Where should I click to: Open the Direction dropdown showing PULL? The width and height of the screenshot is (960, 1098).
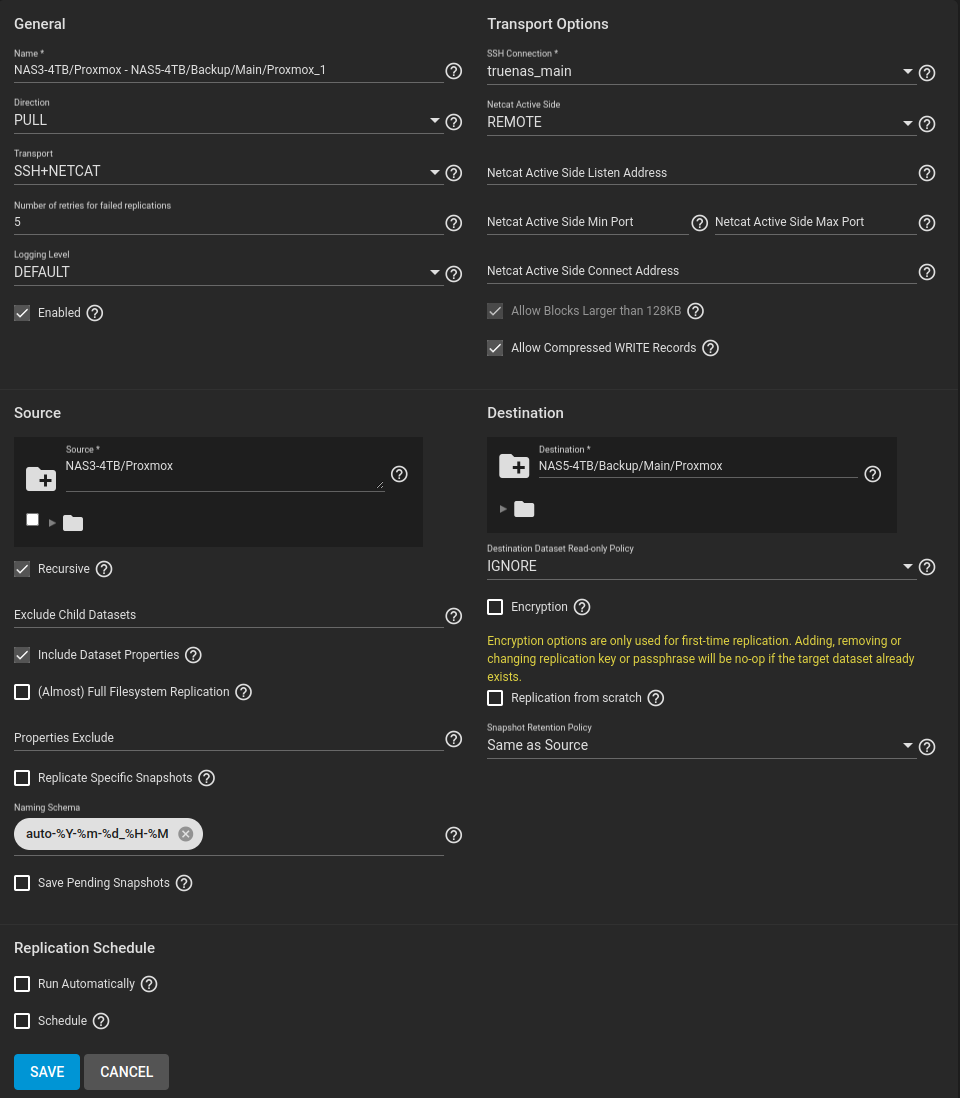[228, 120]
